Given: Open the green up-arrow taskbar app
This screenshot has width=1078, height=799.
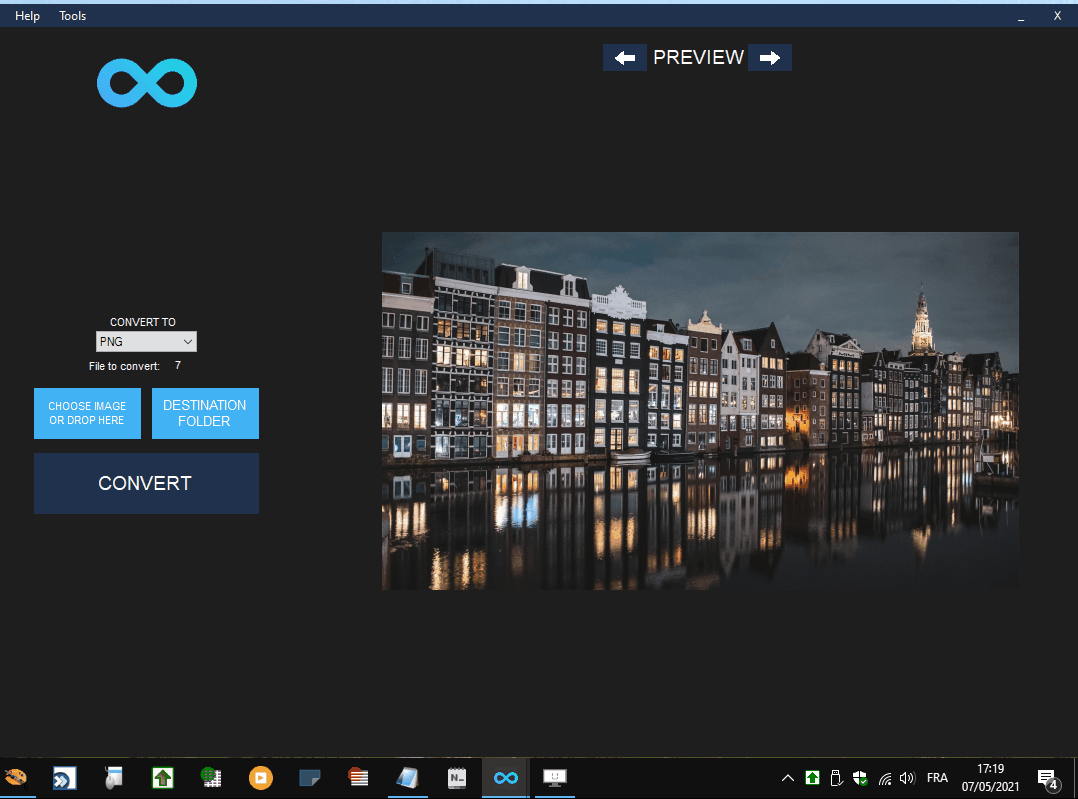Looking at the screenshot, I should (162, 778).
